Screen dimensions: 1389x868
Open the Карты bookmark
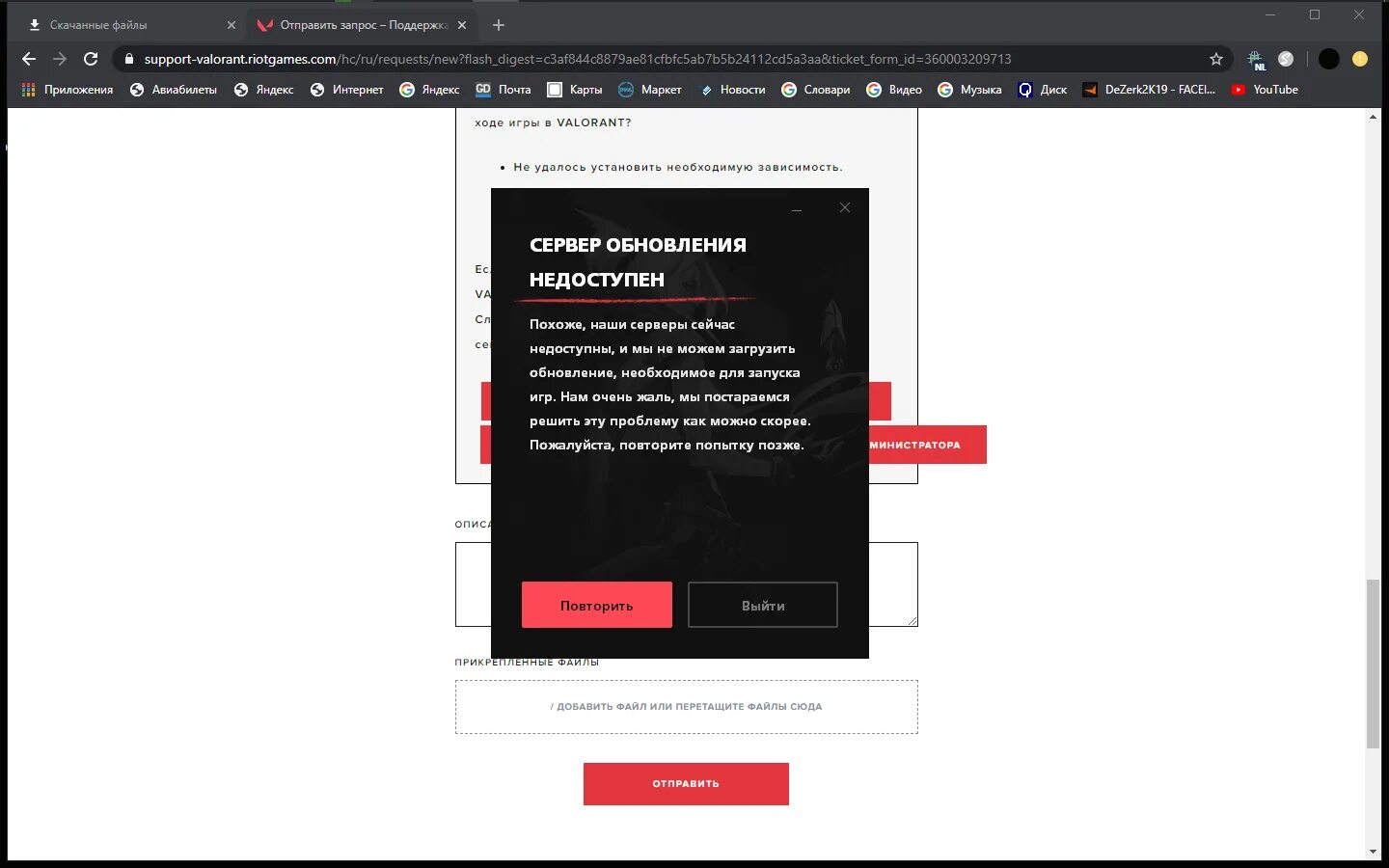[x=575, y=90]
